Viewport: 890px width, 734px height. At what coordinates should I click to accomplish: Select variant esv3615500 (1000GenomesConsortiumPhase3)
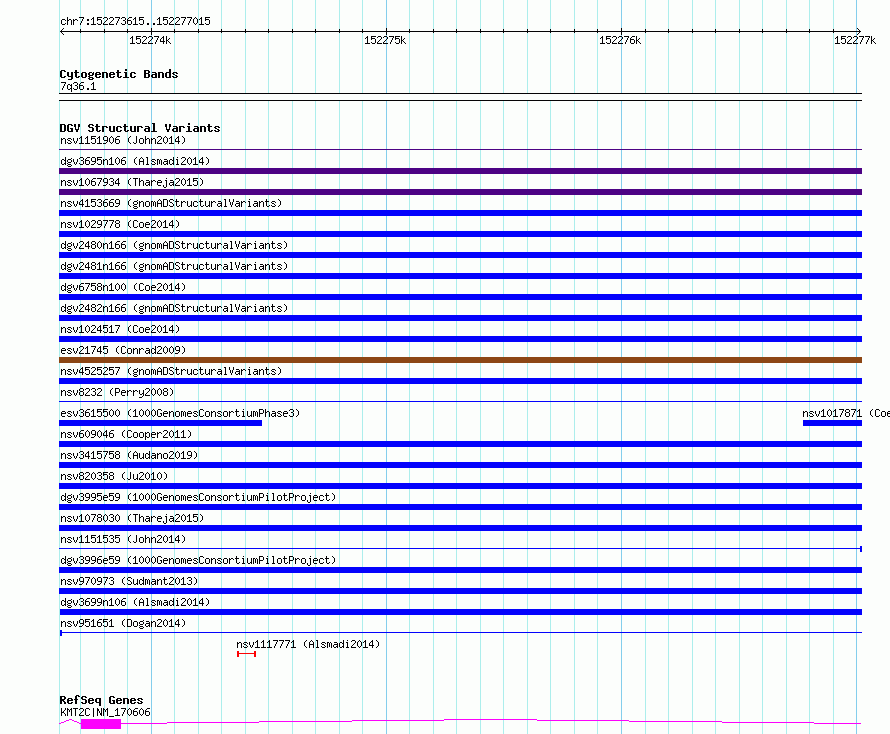pos(180,413)
